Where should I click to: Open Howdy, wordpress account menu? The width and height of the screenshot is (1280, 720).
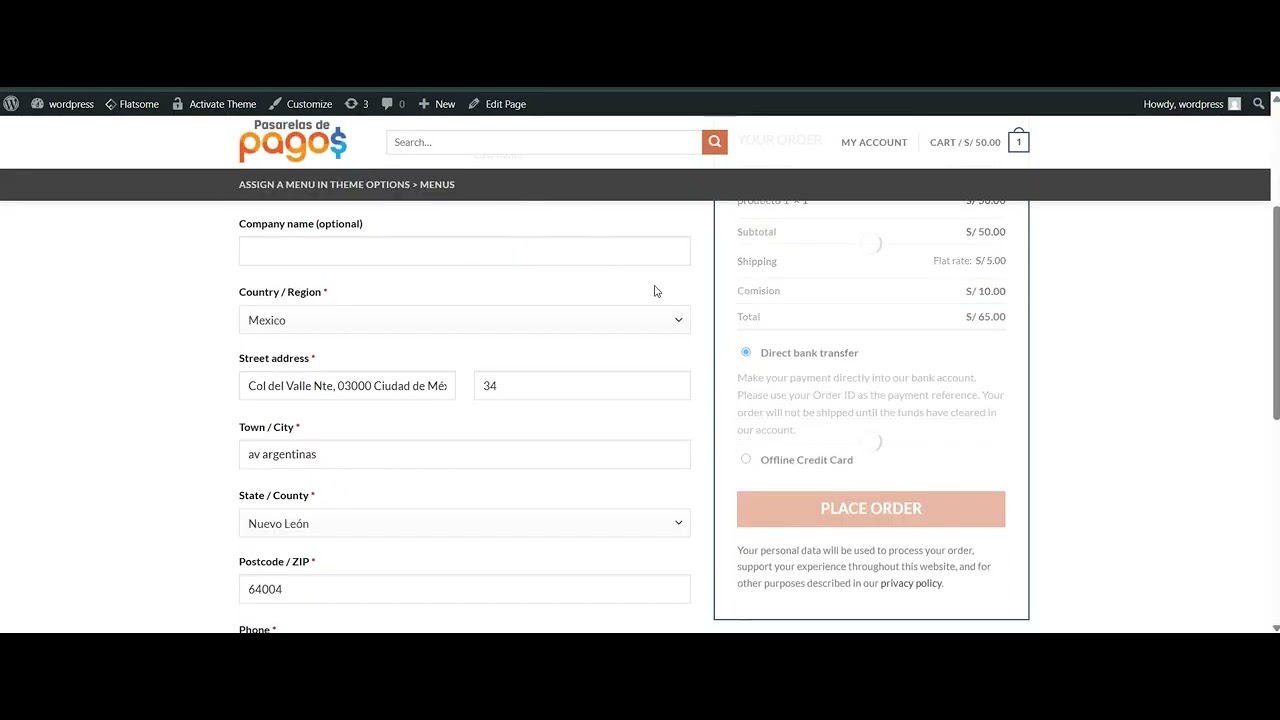[x=1192, y=104]
